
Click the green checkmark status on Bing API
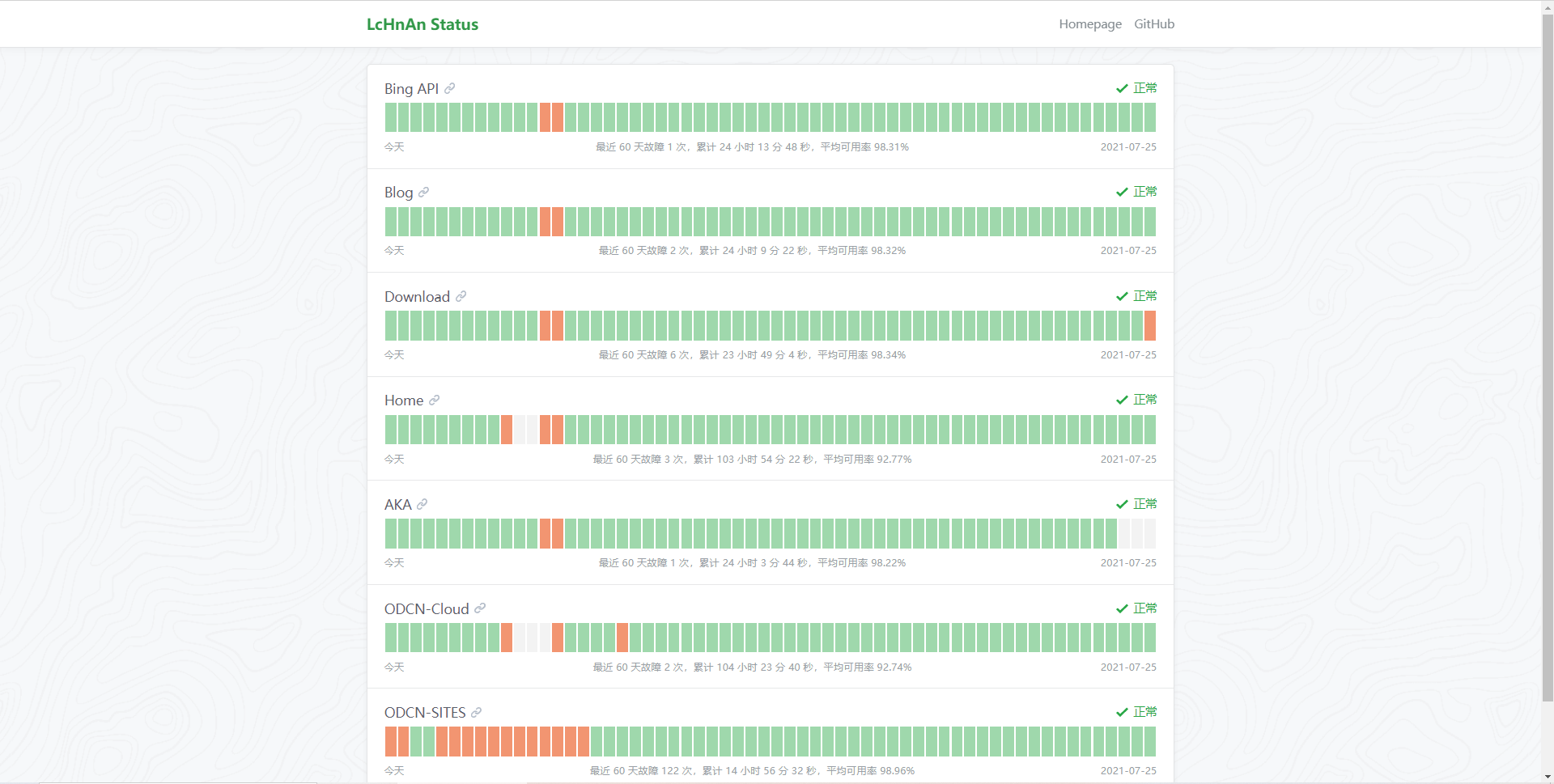pyautogui.click(x=1122, y=88)
